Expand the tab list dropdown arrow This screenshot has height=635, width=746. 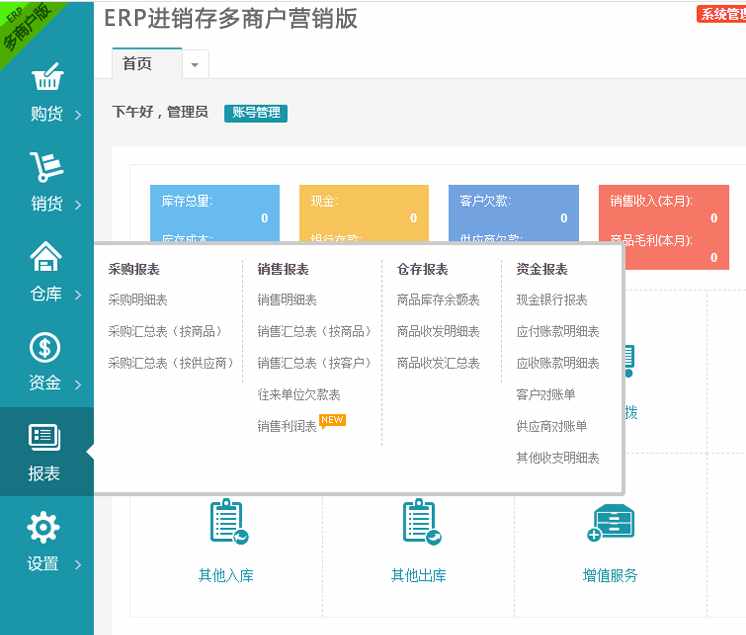pos(194,64)
